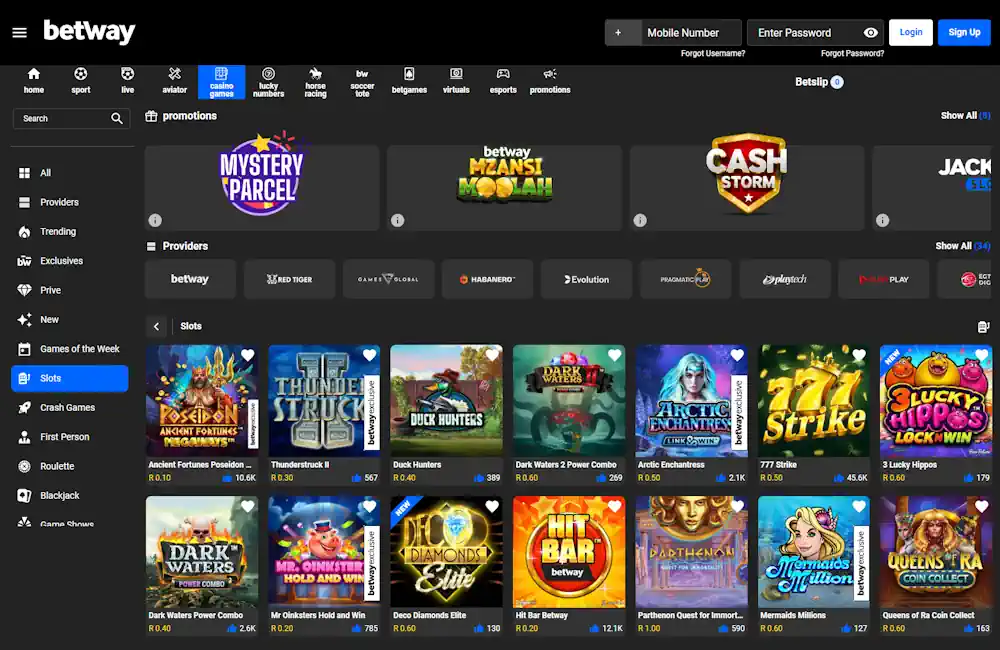The image size is (1000, 650).
Task: Select Crash Games in the sidebar
Action: (x=67, y=407)
